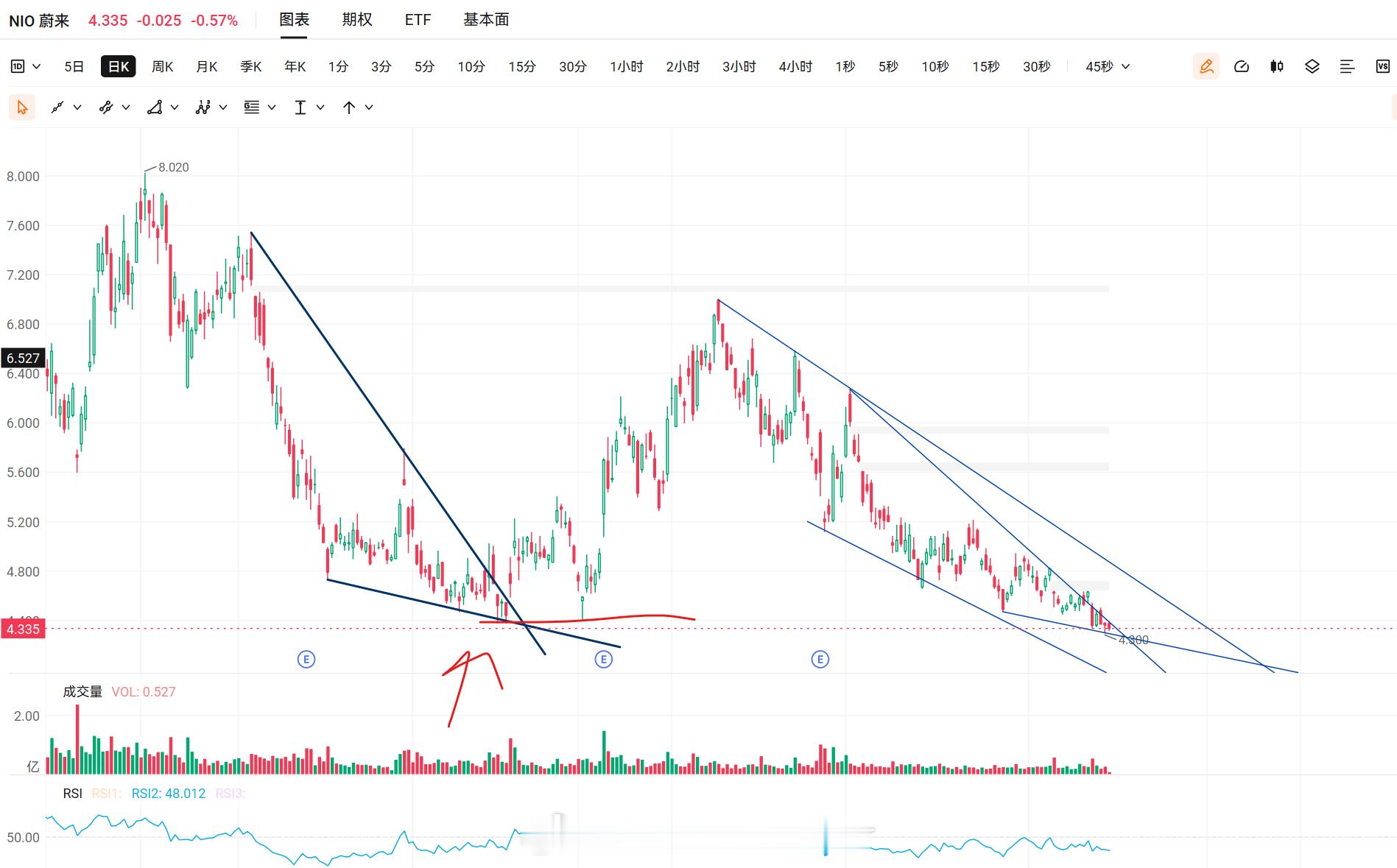Click the NIO 蔚来 stock name
The width and height of the screenshot is (1397, 868).
point(39,21)
